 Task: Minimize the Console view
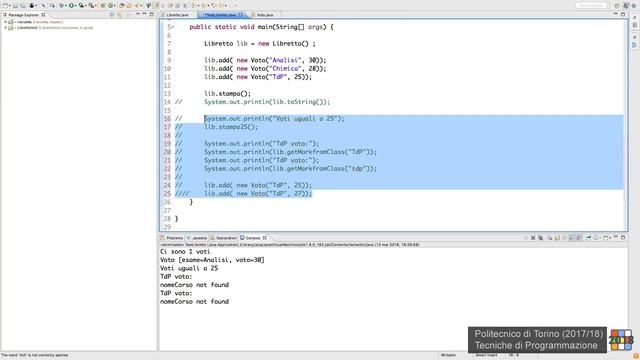pos(616,237)
